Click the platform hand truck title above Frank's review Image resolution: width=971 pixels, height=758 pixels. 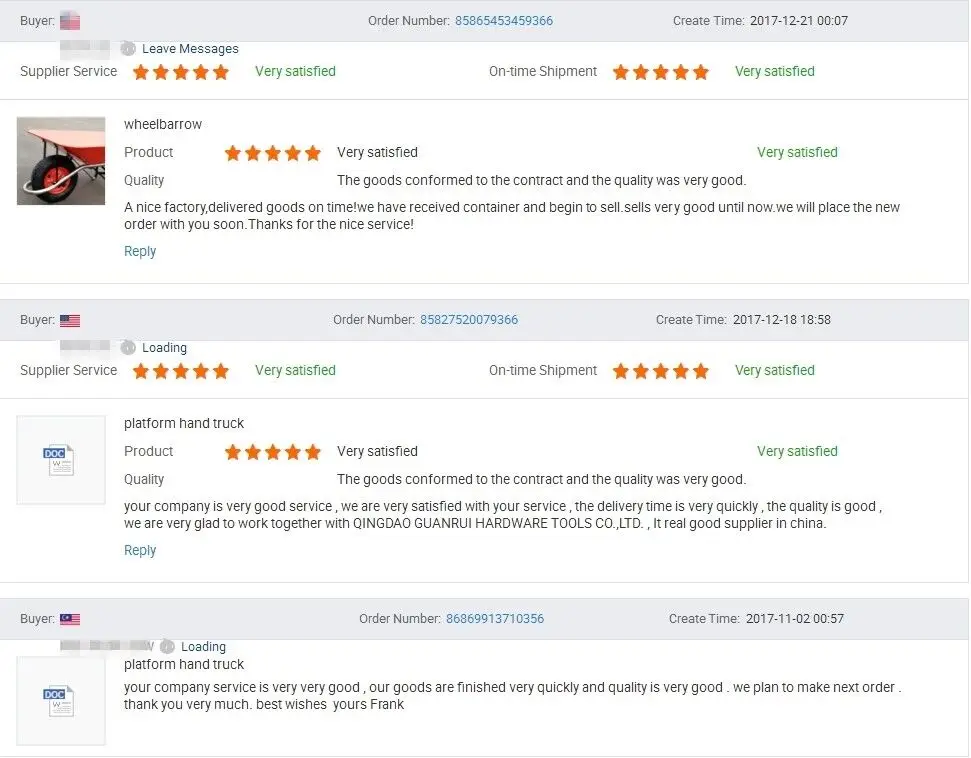coord(184,665)
